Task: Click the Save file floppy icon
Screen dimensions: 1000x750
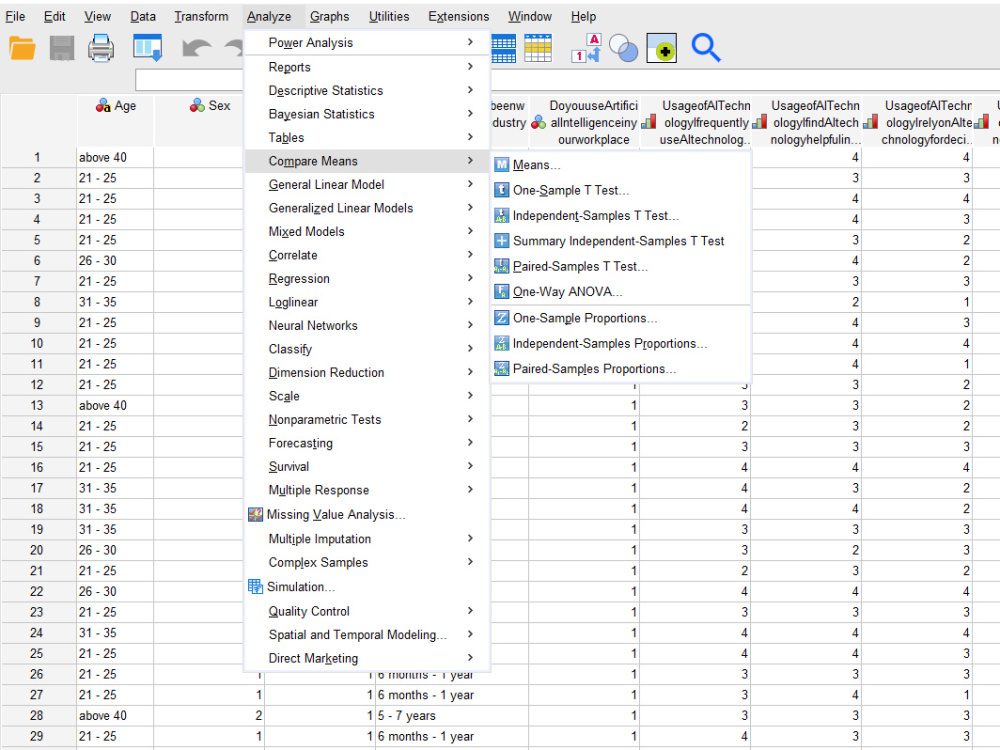Action: coord(62,48)
